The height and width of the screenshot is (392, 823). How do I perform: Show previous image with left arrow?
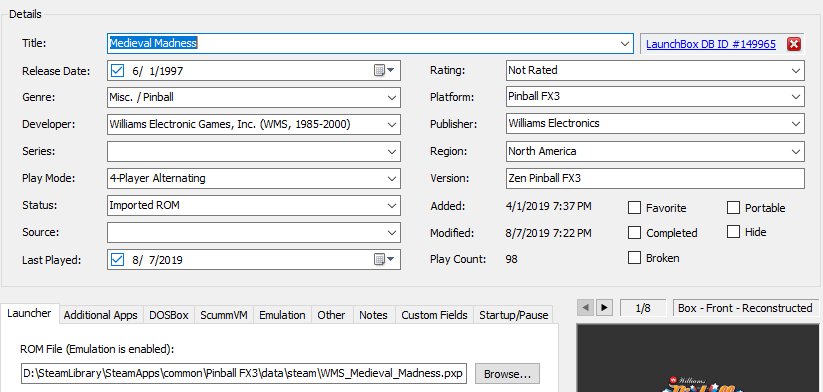click(586, 308)
